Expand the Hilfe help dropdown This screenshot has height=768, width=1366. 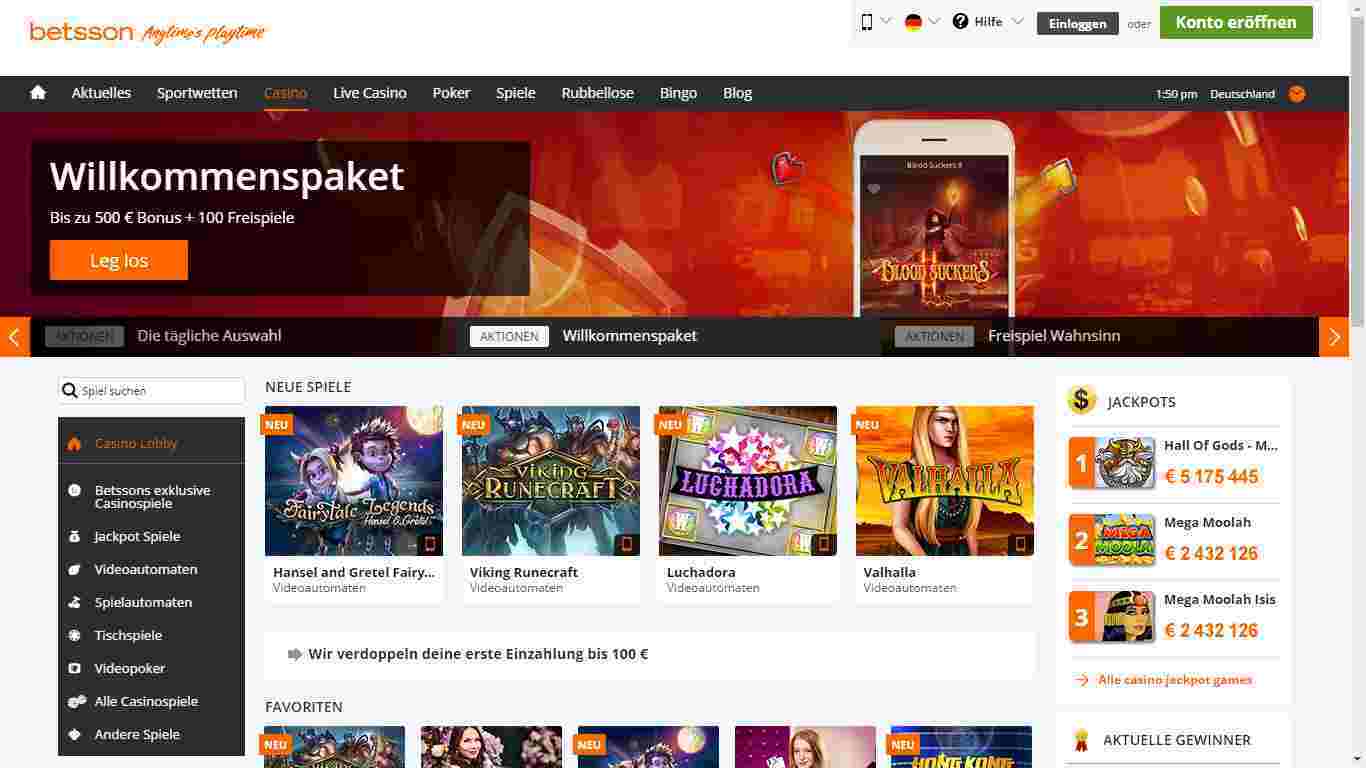(x=989, y=21)
